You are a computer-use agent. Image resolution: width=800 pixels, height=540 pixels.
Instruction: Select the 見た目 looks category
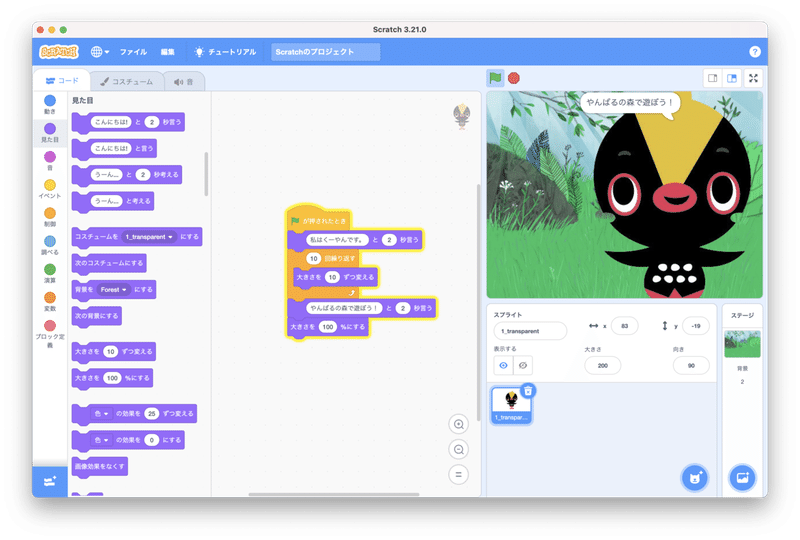tap(49, 132)
